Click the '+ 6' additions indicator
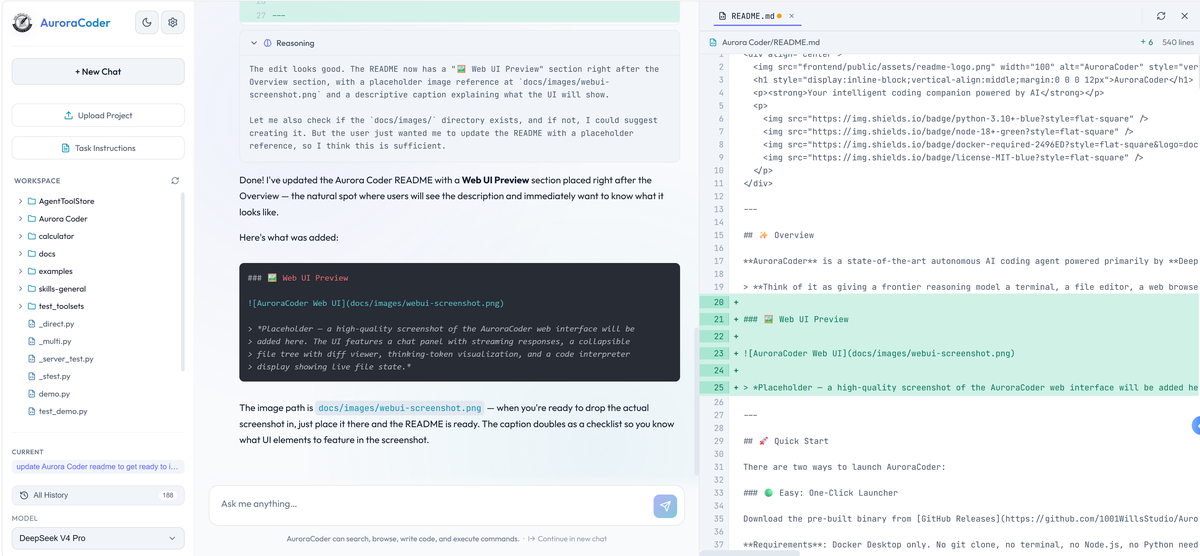This screenshot has width=1200, height=556. tap(1146, 43)
